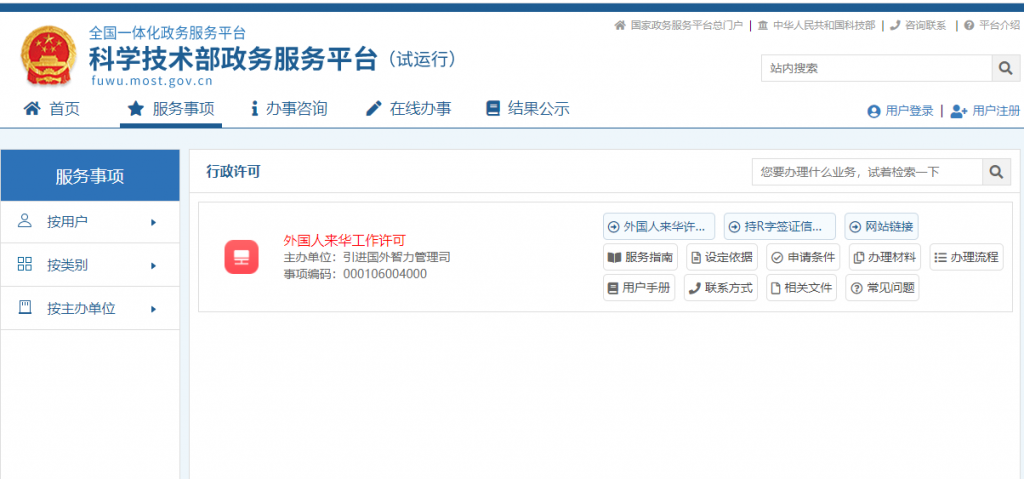Open 联系方式 button
Screen dimensions: 1024x479
[x=721, y=288]
